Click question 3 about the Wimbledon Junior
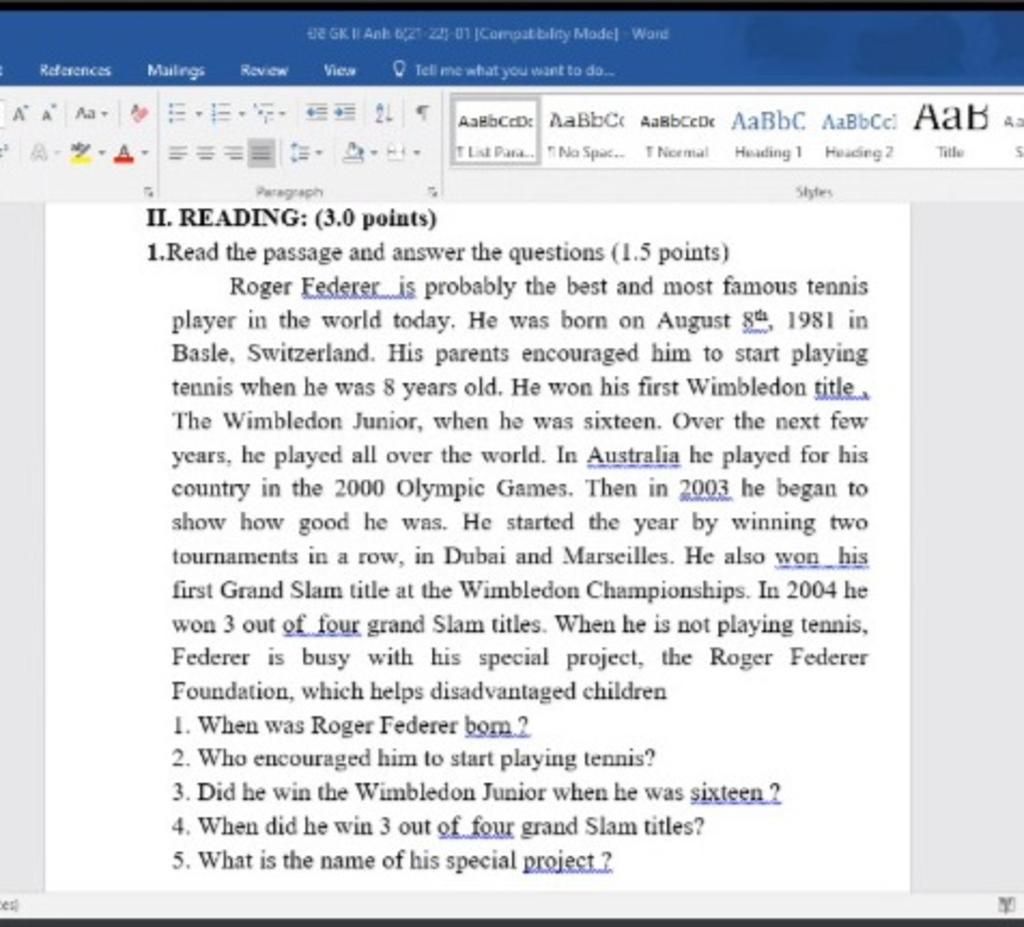 (476, 792)
